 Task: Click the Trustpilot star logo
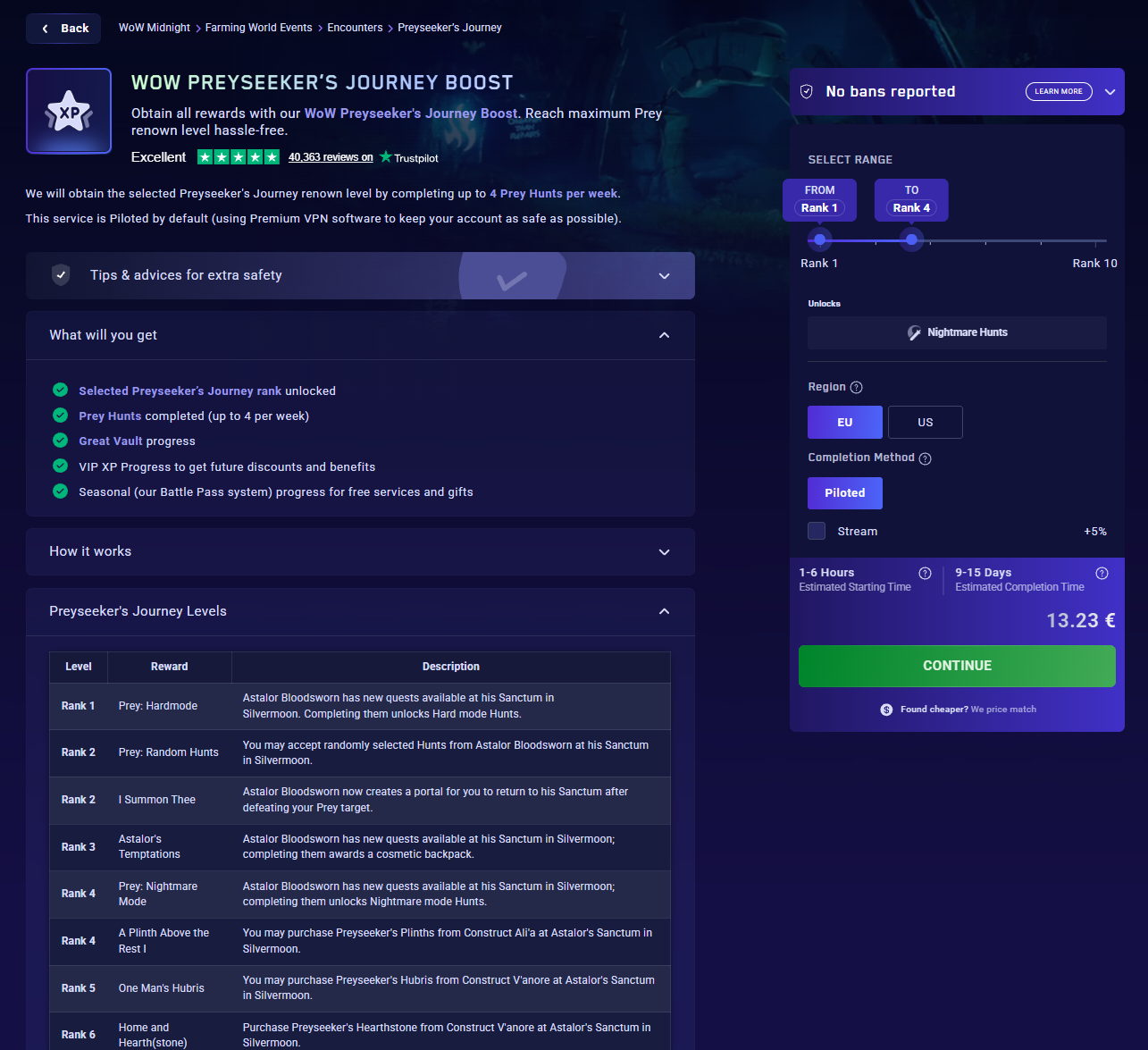coord(386,156)
